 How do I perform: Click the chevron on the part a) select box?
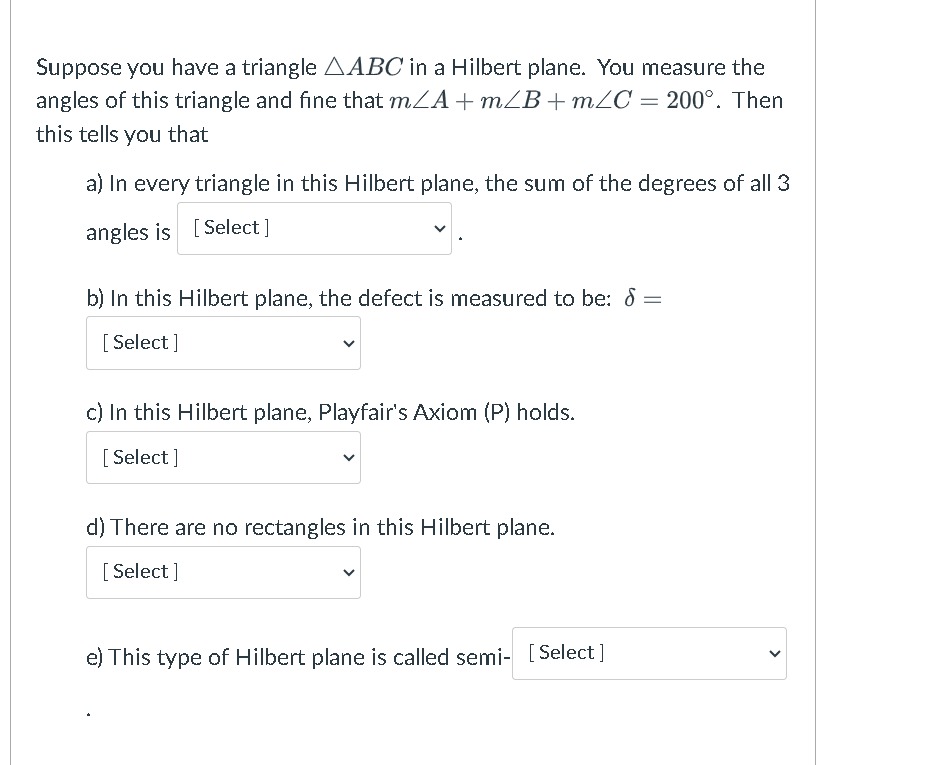click(x=439, y=228)
